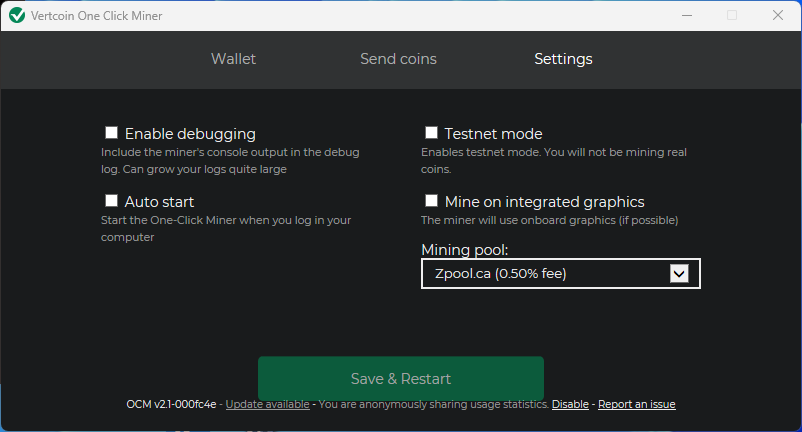Check Mine on integrated graphics
This screenshot has height=432, width=802.
tap(431, 200)
